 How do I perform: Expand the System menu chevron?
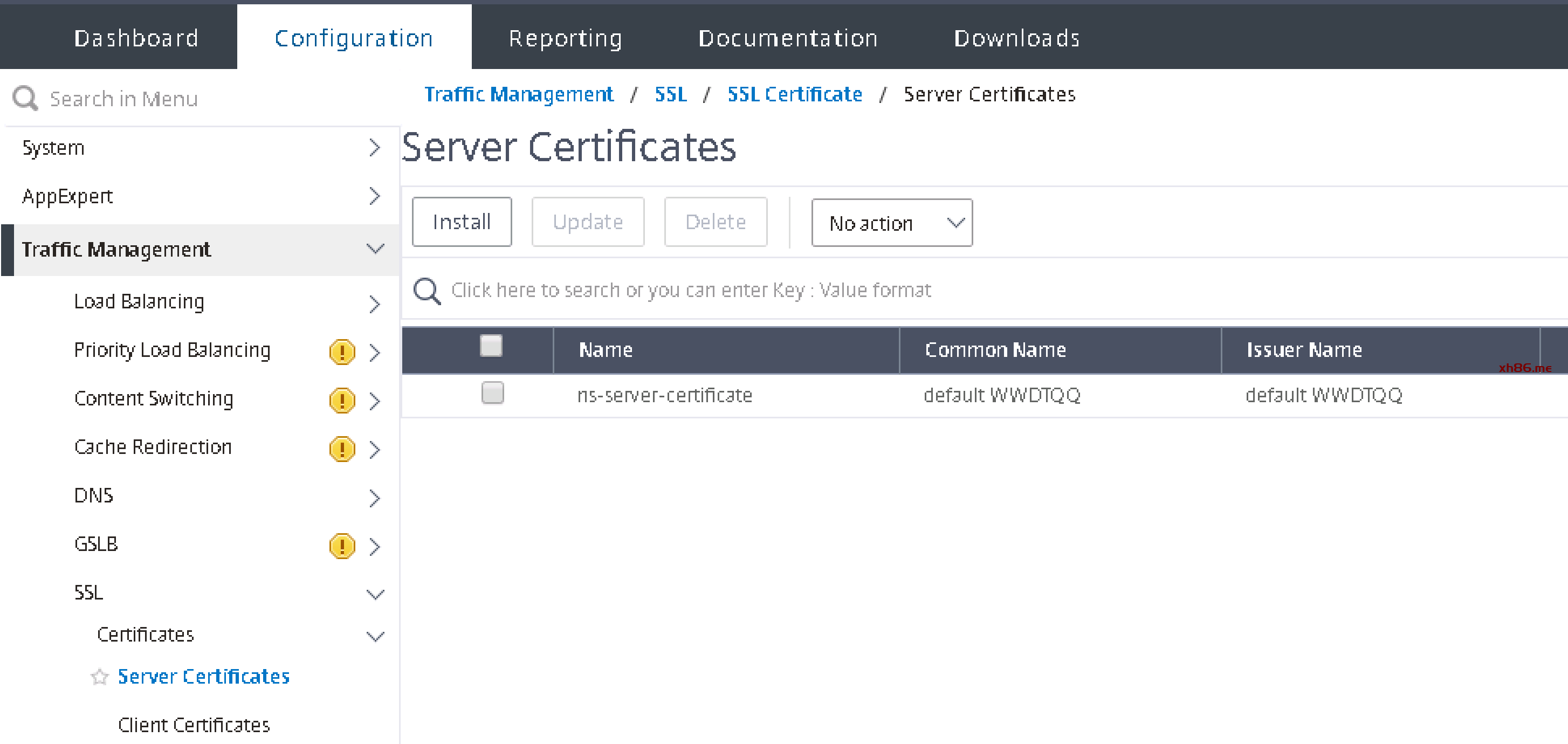click(x=374, y=148)
